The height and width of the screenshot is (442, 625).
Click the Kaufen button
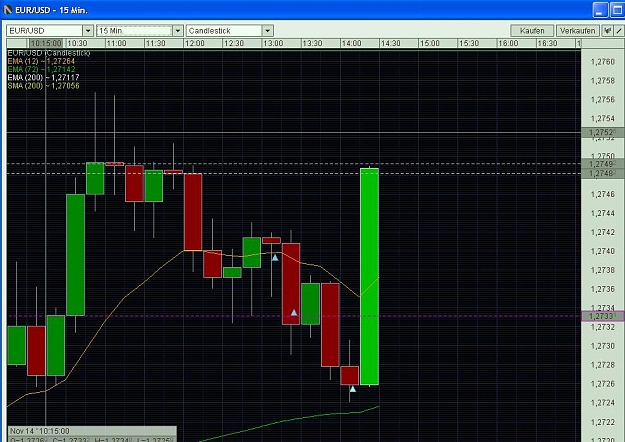coord(532,31)
